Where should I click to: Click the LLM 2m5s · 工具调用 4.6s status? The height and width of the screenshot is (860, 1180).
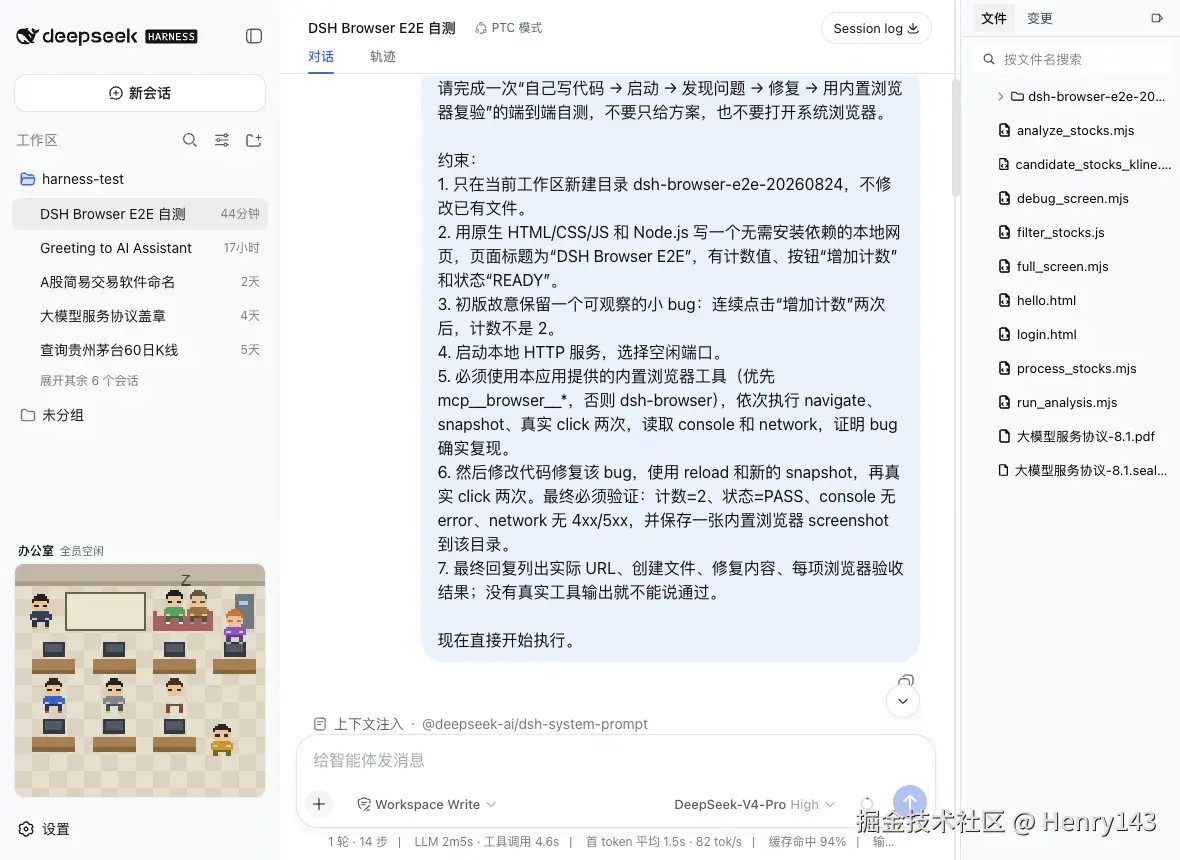486,841
